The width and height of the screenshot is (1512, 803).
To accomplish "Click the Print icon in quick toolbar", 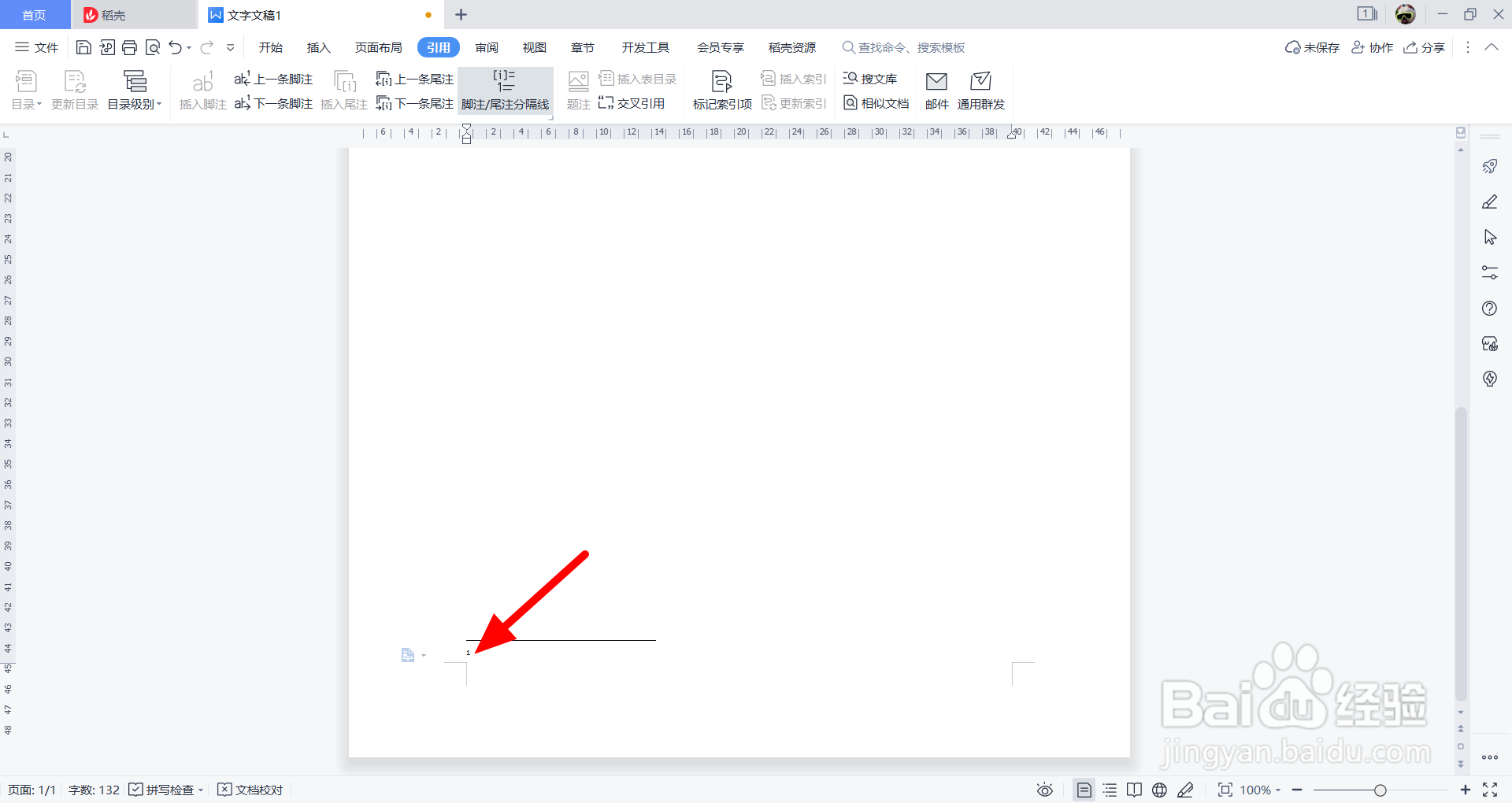I will click(x=130, y=47).
